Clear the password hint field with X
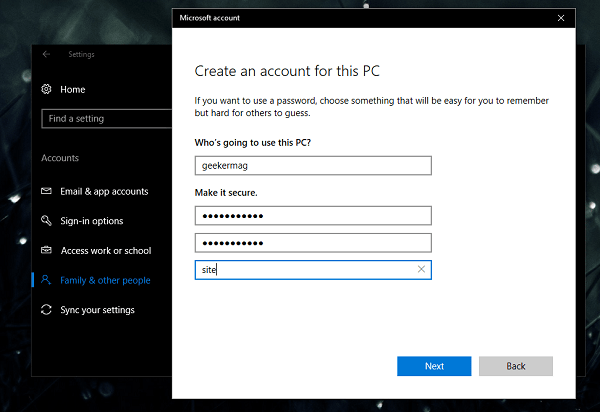The height and width of the screenshot is (412, 600). coord(421,269)
